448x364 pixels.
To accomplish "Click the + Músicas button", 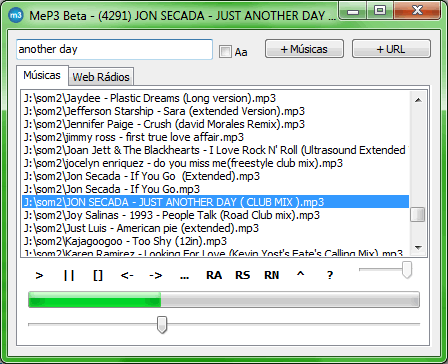I will click(304, 49).
